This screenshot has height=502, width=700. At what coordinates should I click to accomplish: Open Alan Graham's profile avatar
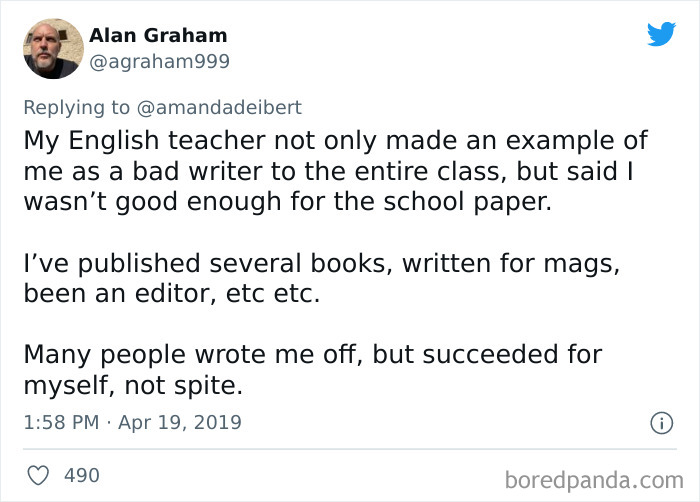tap(52, 47)
